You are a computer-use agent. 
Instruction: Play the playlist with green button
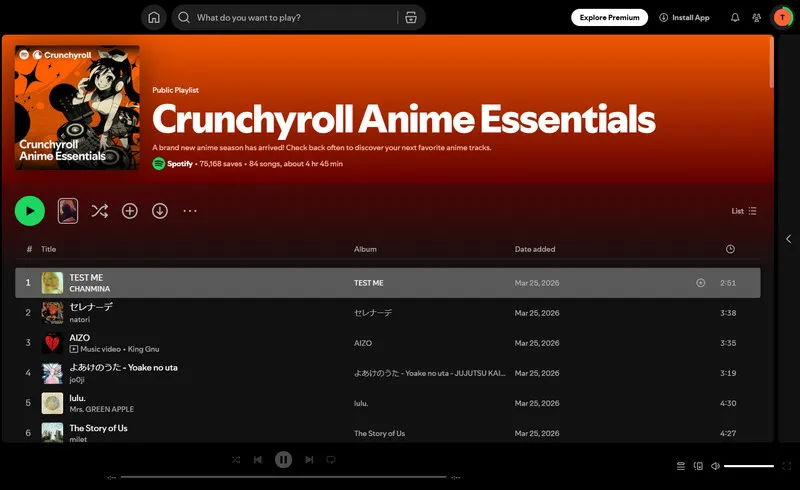coord(30,211)
